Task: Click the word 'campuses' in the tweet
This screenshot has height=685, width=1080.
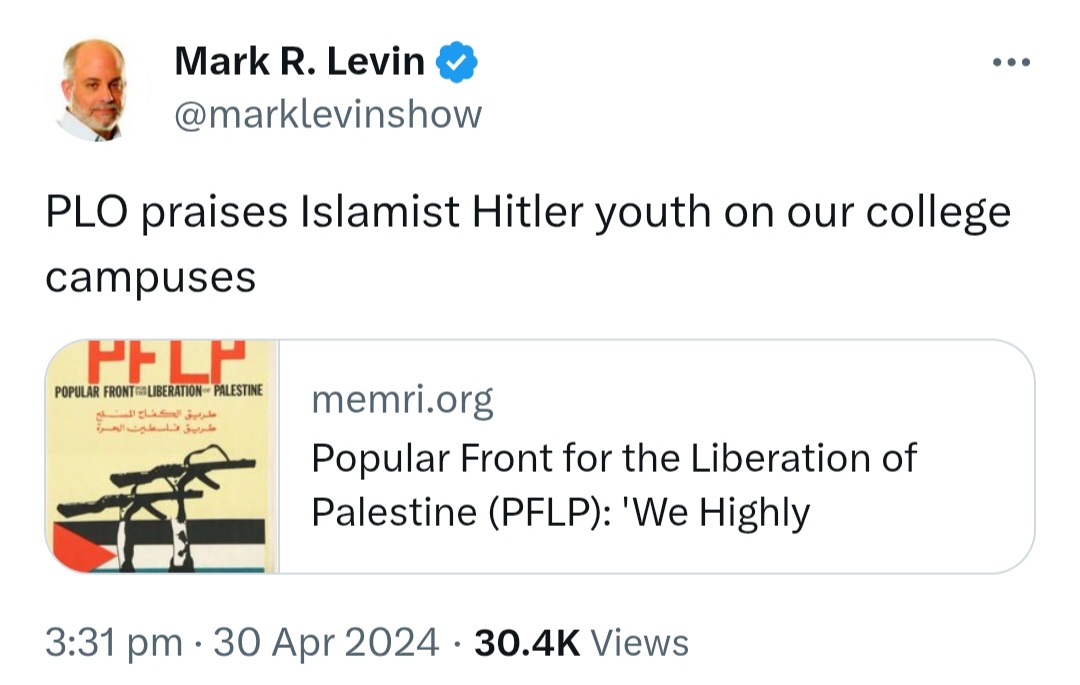Action: (151, 278)
